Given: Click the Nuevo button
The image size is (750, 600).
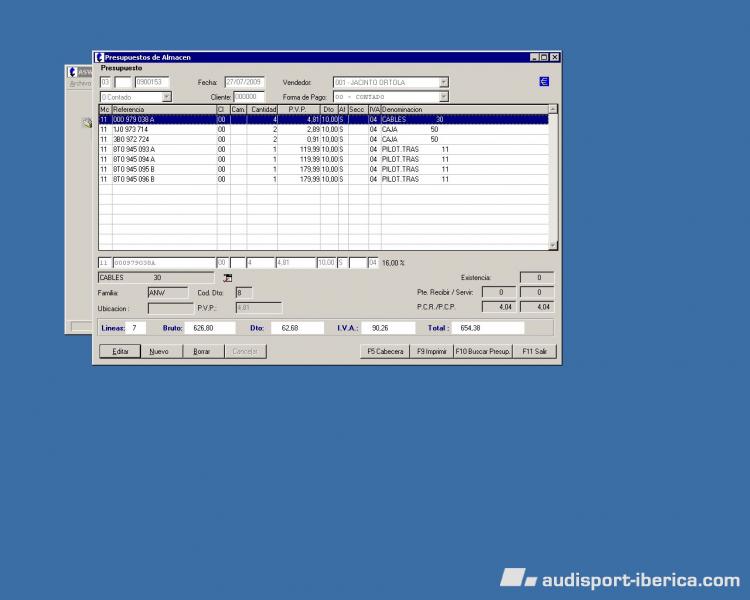Looking at the screenshot, I should [158, 352].
